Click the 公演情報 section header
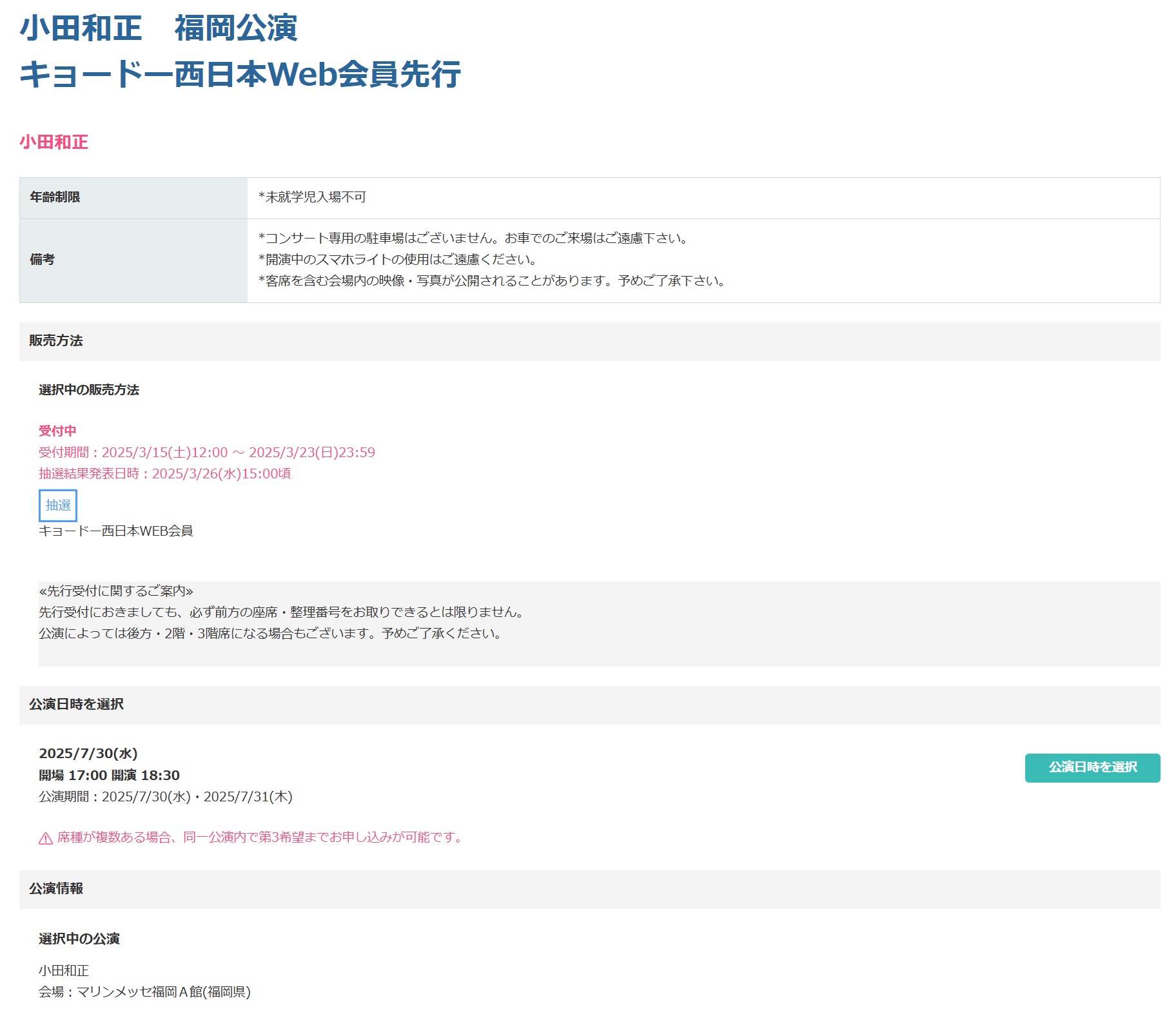The image size is (1176, 1016). click(590, 890)
